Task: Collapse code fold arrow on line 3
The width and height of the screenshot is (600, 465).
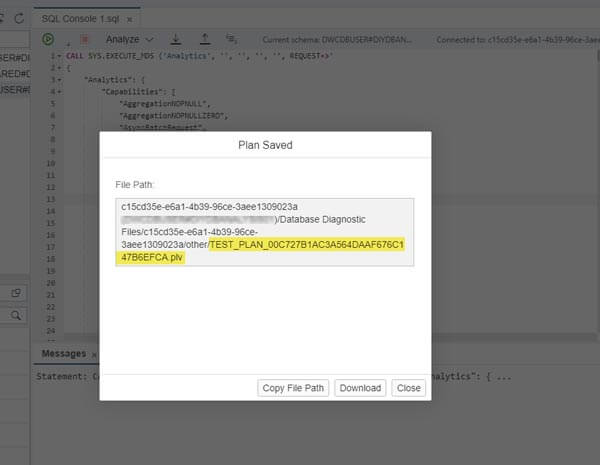Action: (x=59, y=80)
